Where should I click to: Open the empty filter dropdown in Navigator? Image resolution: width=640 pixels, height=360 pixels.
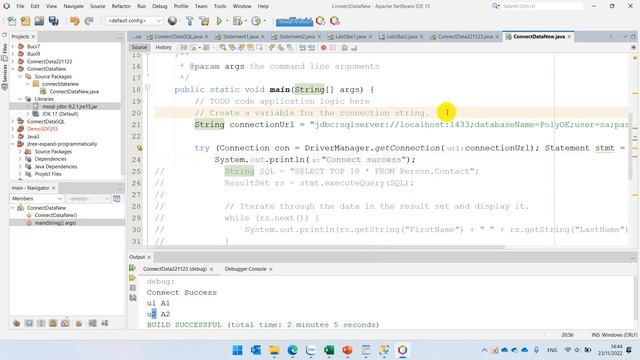click(88, 198)
